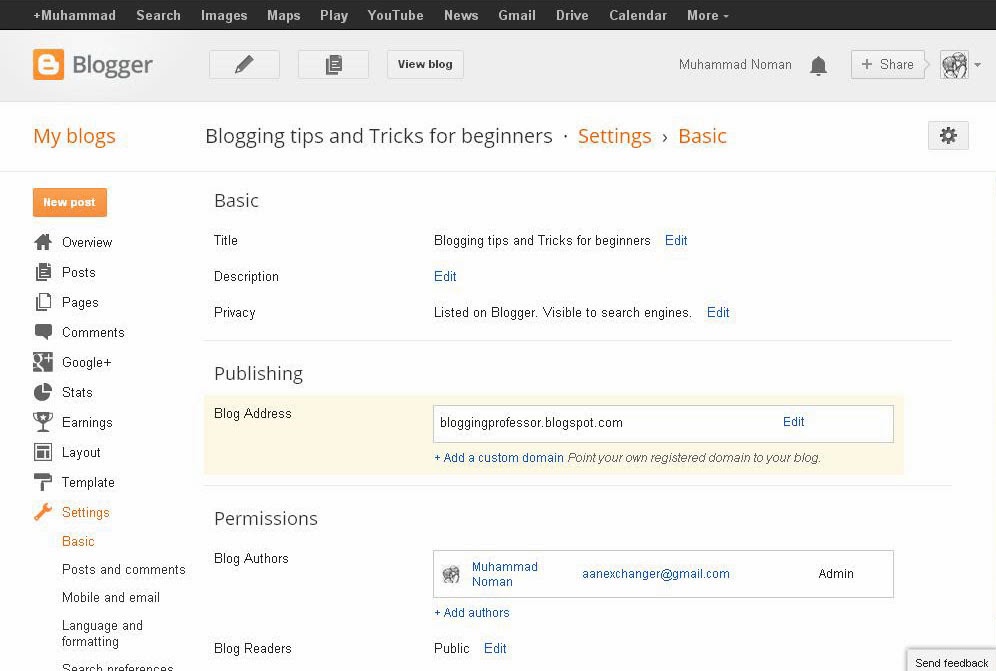Screen dimensions: 996x671
Task: Open the More dropdown in Google bar
Action: [x=708, y=15]
